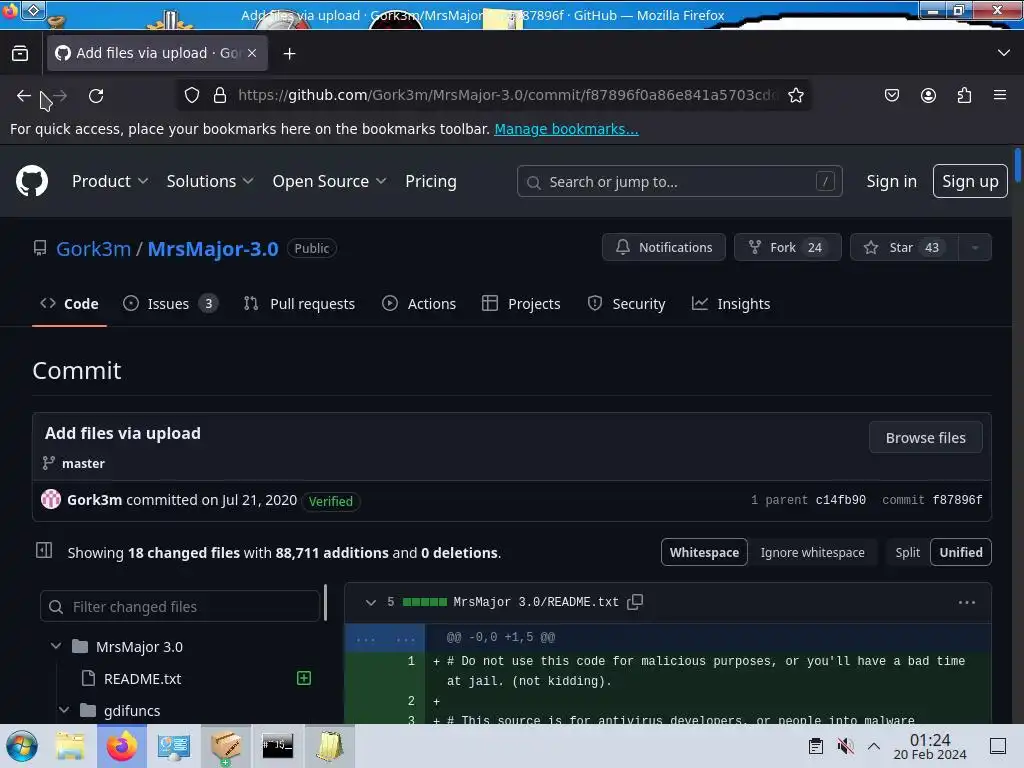Open the Security tab
The width and height of the screenshot is (1024, 768).
pyautogui.click(x=626, y=304)
